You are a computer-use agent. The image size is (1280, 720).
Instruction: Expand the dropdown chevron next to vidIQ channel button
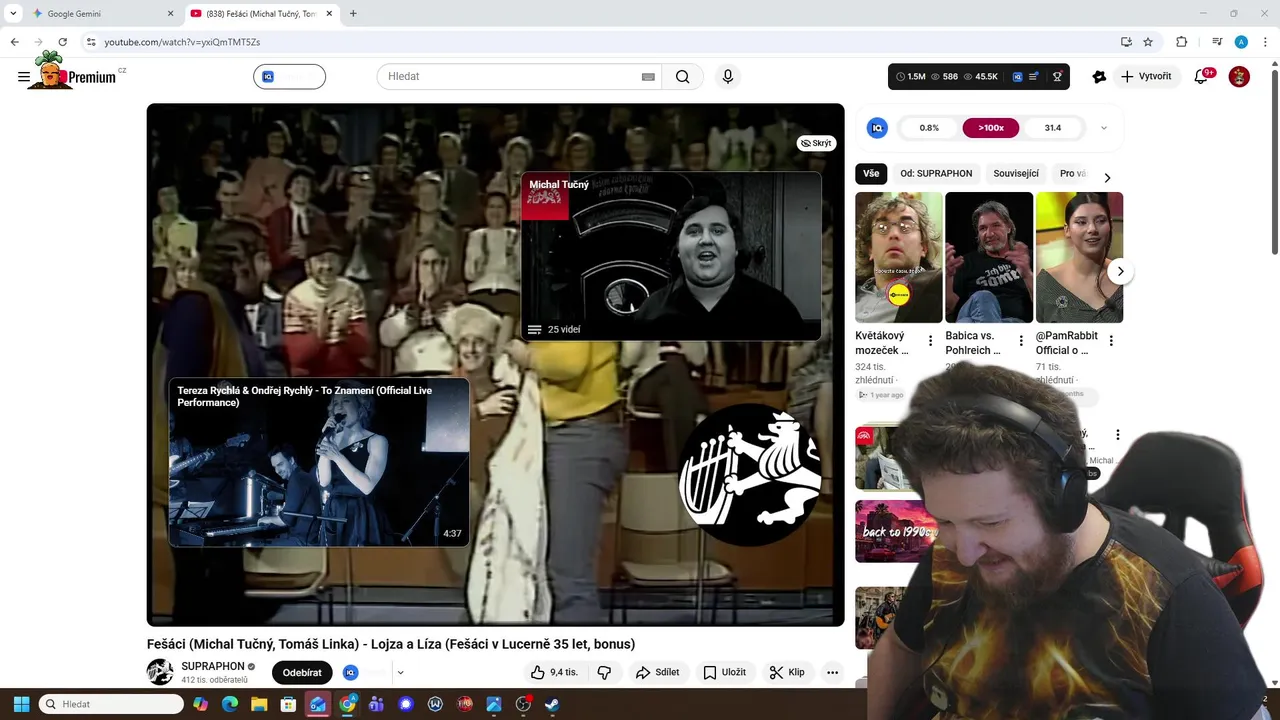coord(400,673)
